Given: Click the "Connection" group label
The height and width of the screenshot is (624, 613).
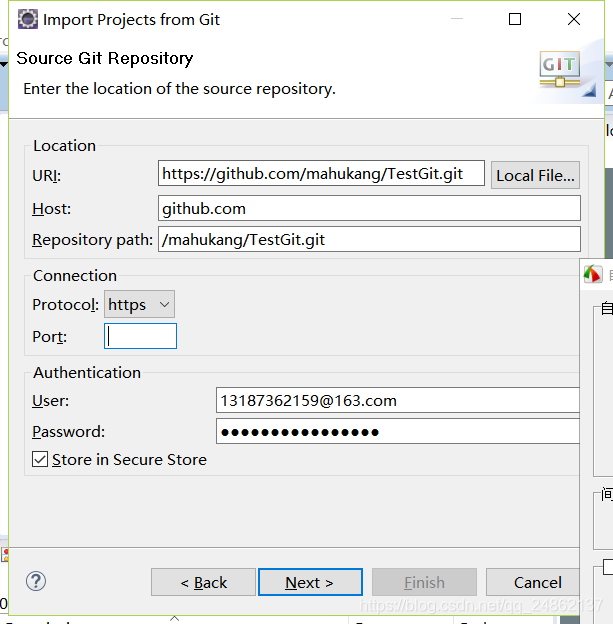Looking at the screenshot, I should click(75, 276).
